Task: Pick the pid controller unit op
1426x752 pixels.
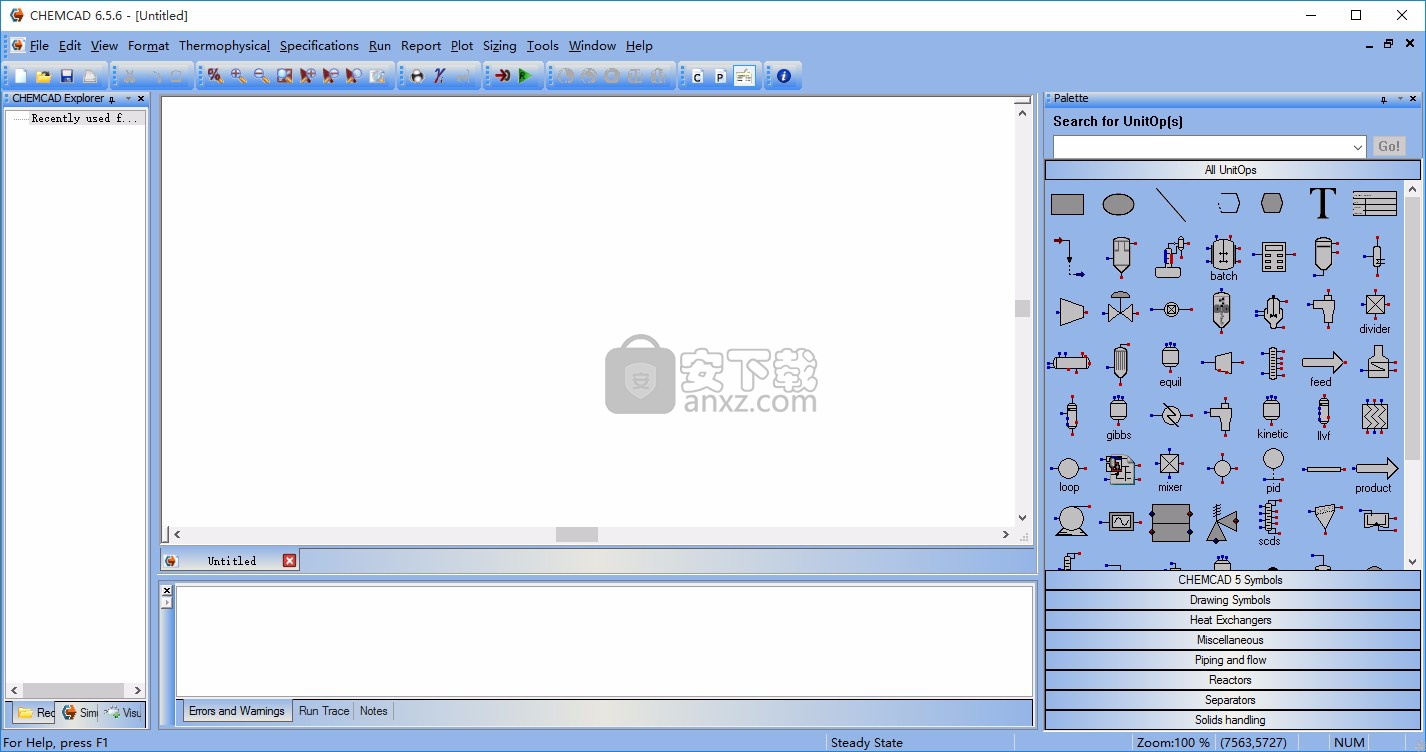Action: (x=1273, y=470)
